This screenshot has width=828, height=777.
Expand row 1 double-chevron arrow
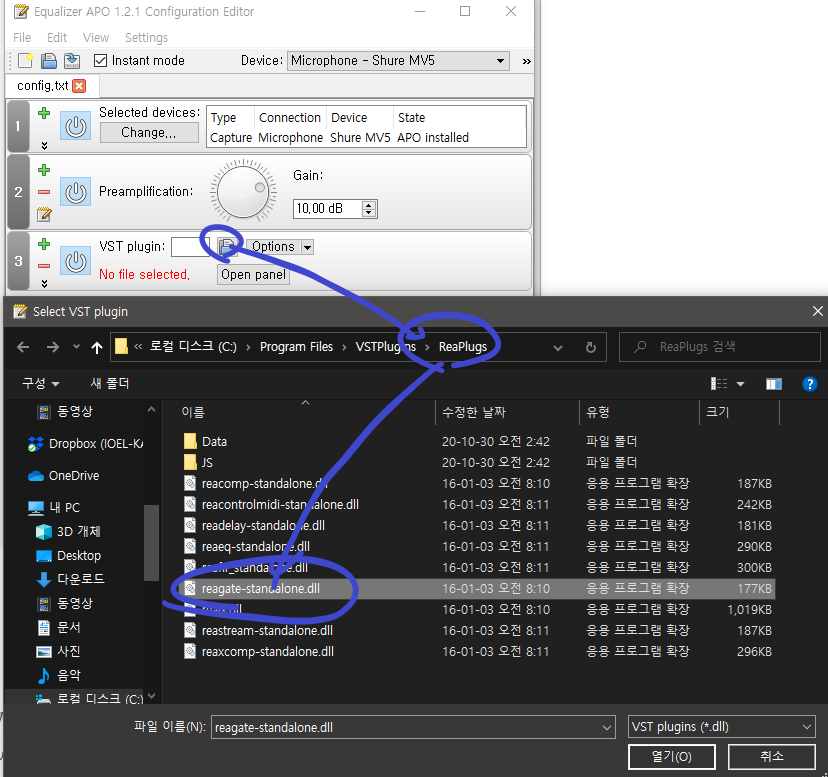(x=44, y=146)
